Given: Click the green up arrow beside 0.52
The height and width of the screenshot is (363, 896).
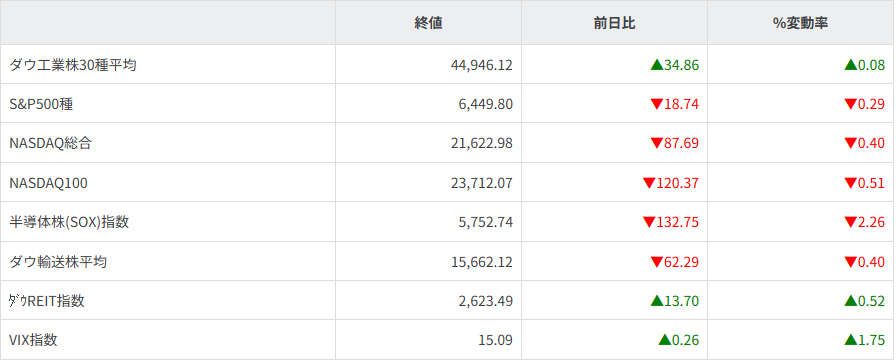Looking at the screenshot, I should point(851,301).
